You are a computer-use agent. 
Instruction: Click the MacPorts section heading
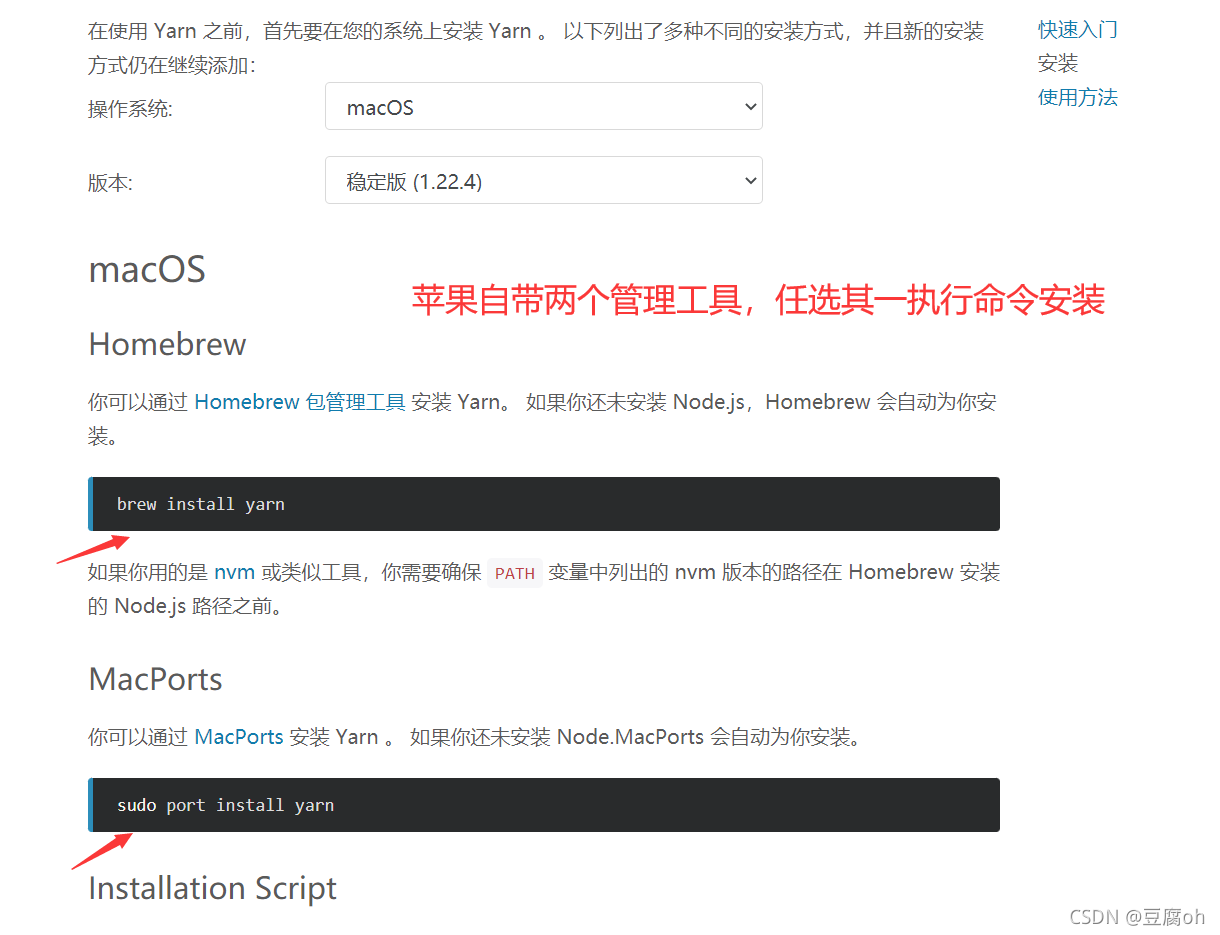[155, 679]
